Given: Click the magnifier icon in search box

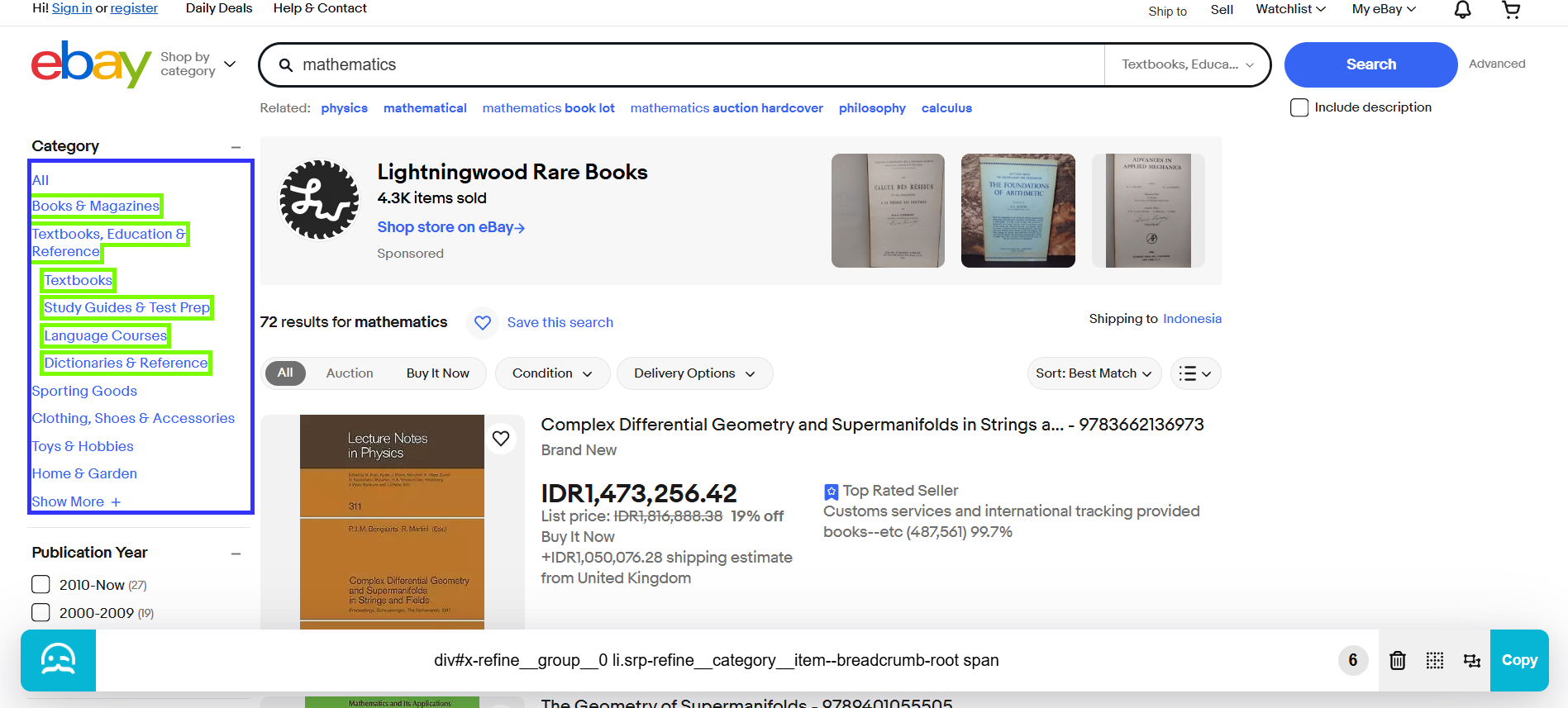Looking at the screenshot, I should [286, 64].
